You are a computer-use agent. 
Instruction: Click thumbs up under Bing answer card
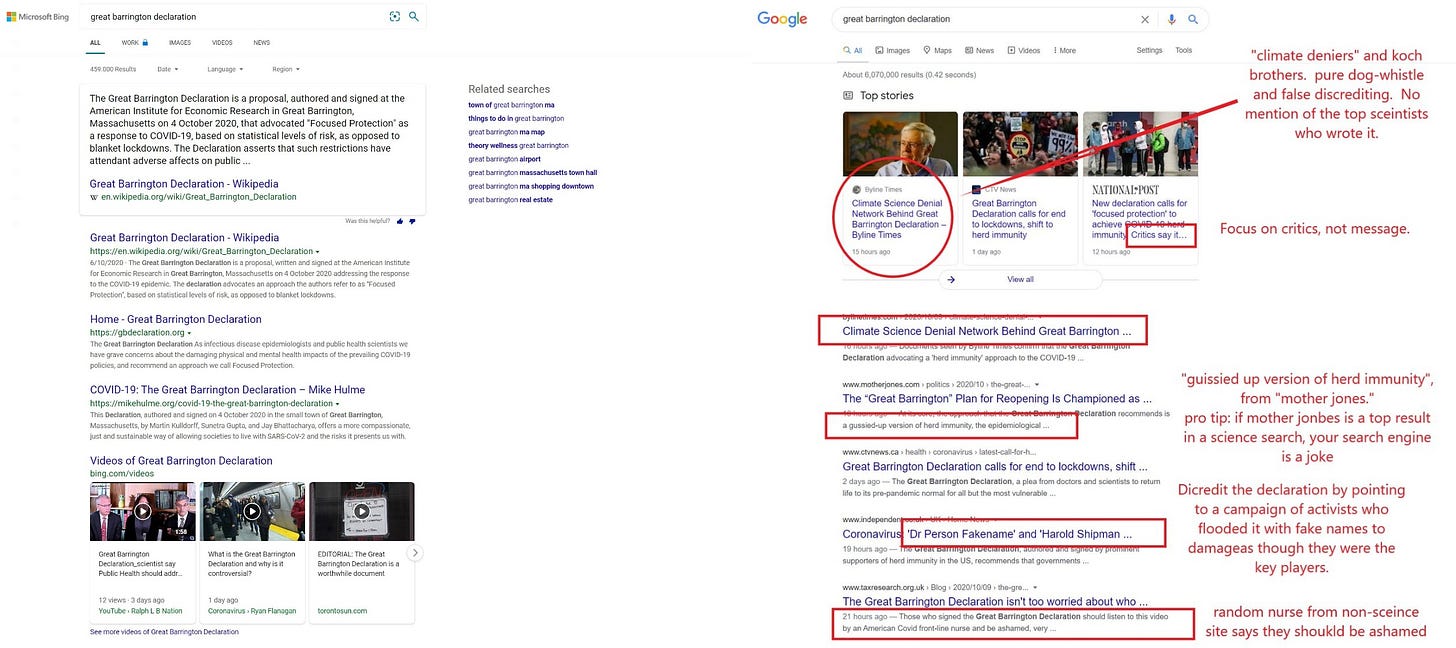point(400,221)
